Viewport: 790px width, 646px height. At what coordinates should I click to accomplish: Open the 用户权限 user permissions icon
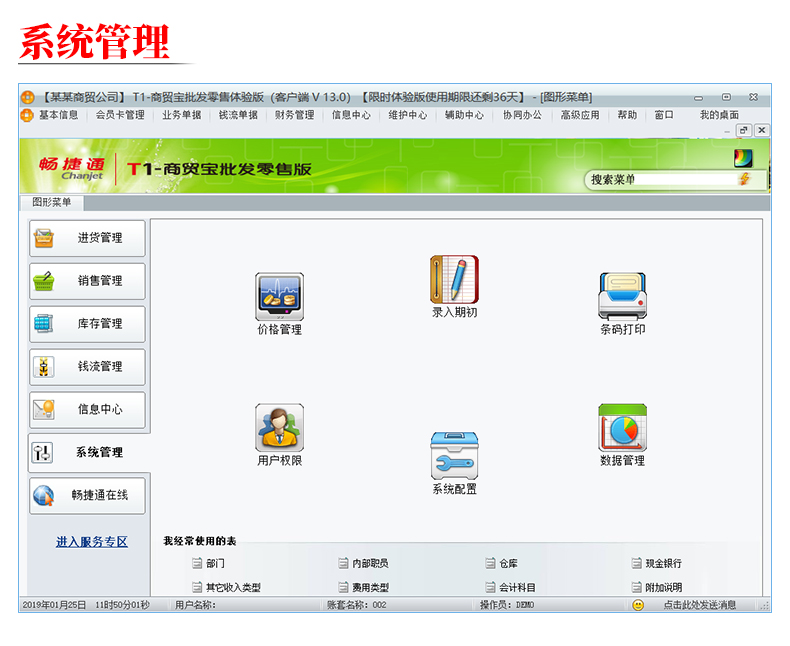point(279,428)
